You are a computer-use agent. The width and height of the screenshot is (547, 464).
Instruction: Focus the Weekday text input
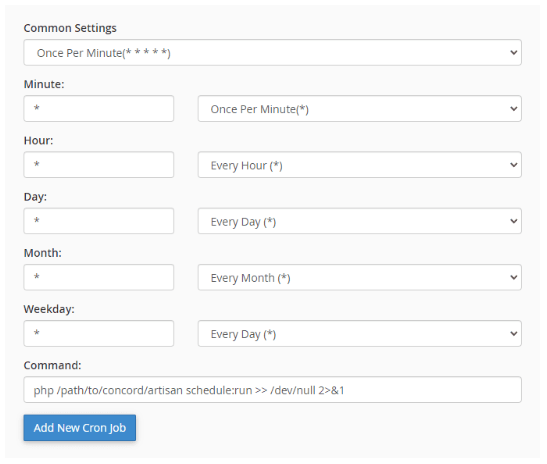coord(99,334)
